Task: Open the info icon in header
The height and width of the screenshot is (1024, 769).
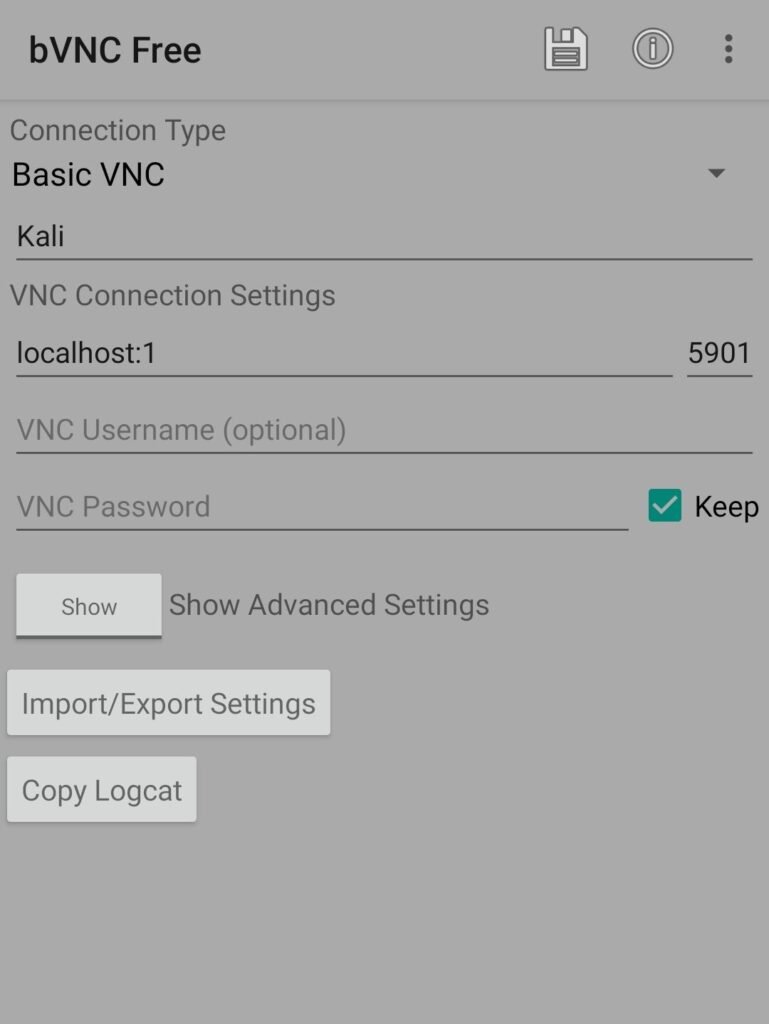Action: pyautogui.click(x=652, y=49)
